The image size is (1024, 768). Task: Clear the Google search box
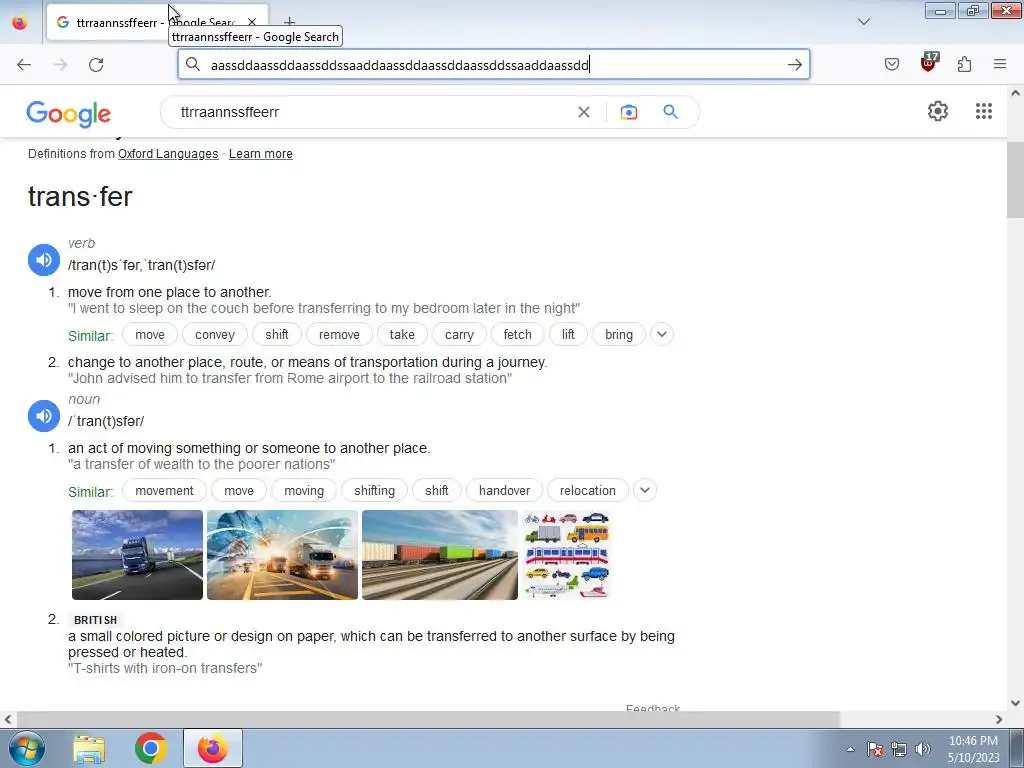[x=584, y=112]
